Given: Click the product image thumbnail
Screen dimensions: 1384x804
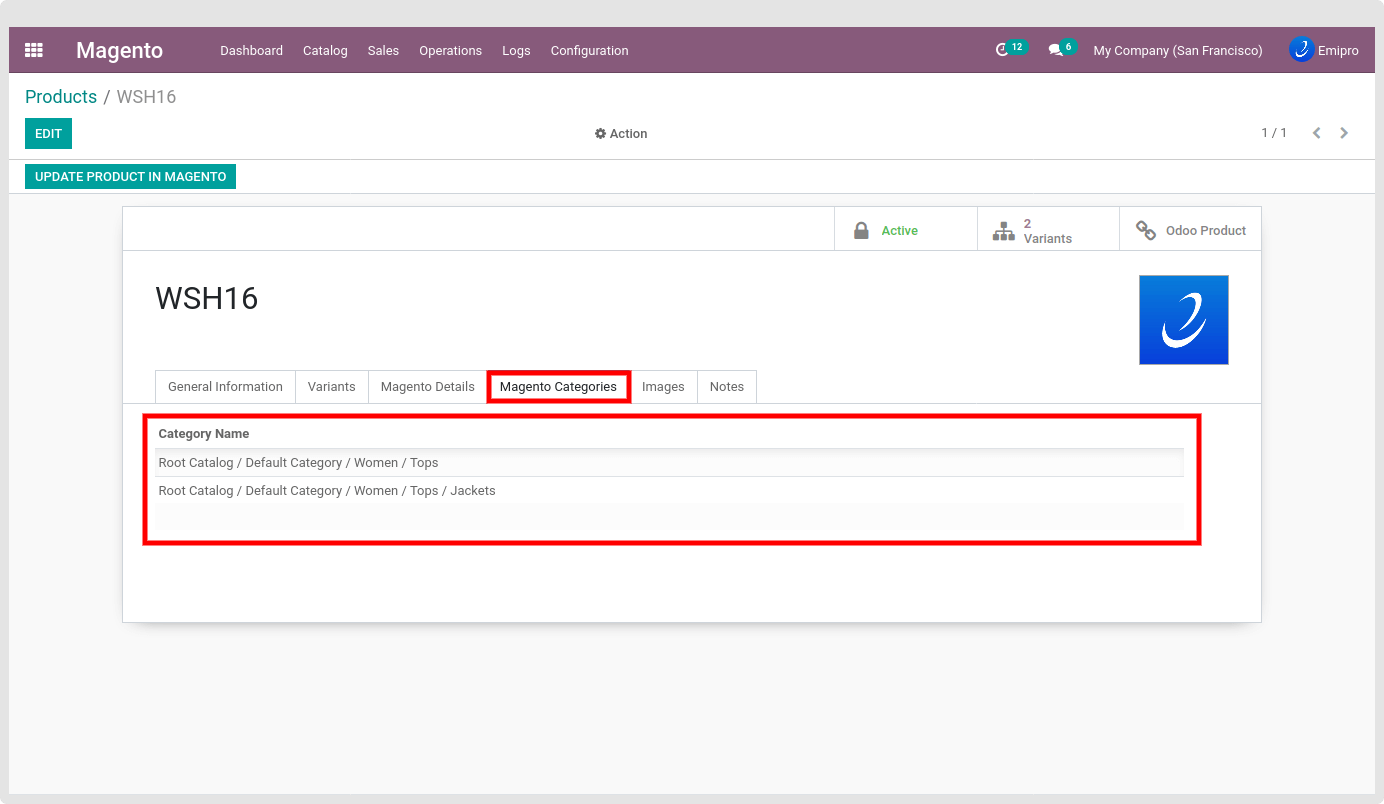Looking at the screenshot, I should (x=1184, y=320).
